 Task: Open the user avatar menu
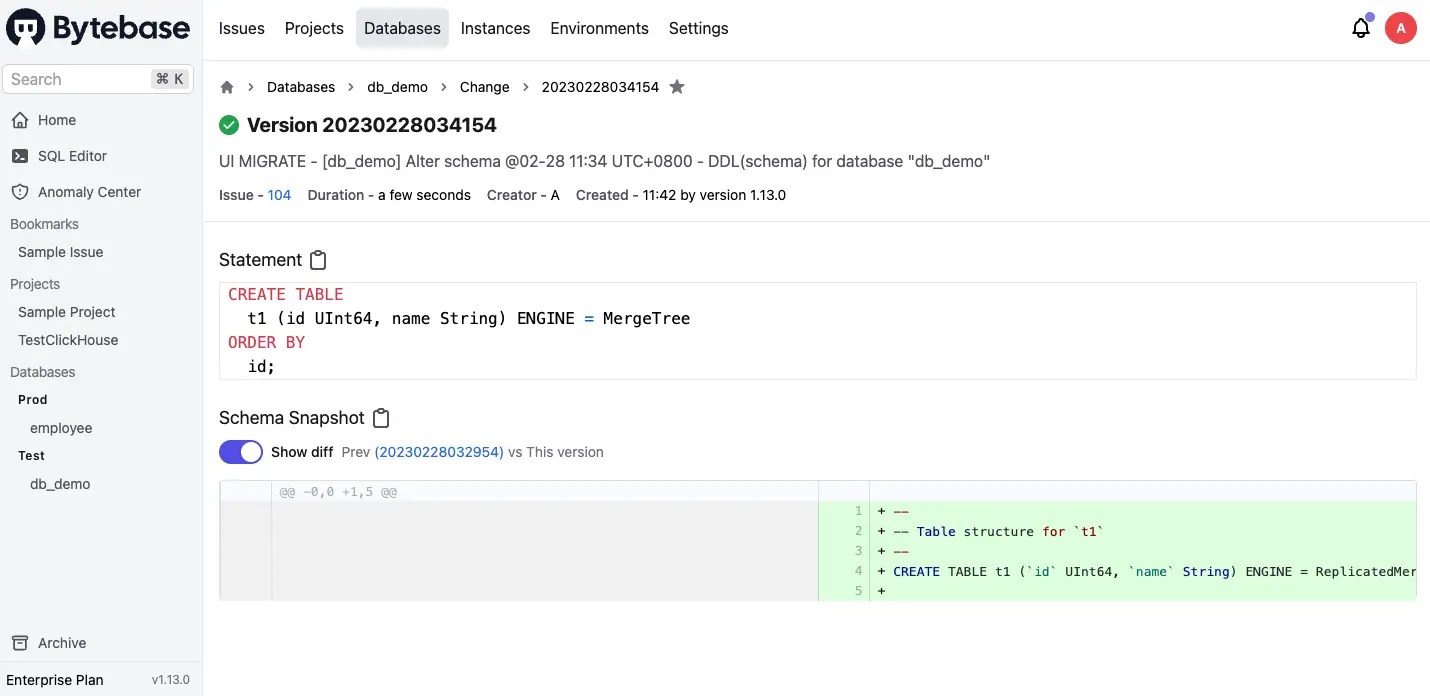(x=1401, y=28)
